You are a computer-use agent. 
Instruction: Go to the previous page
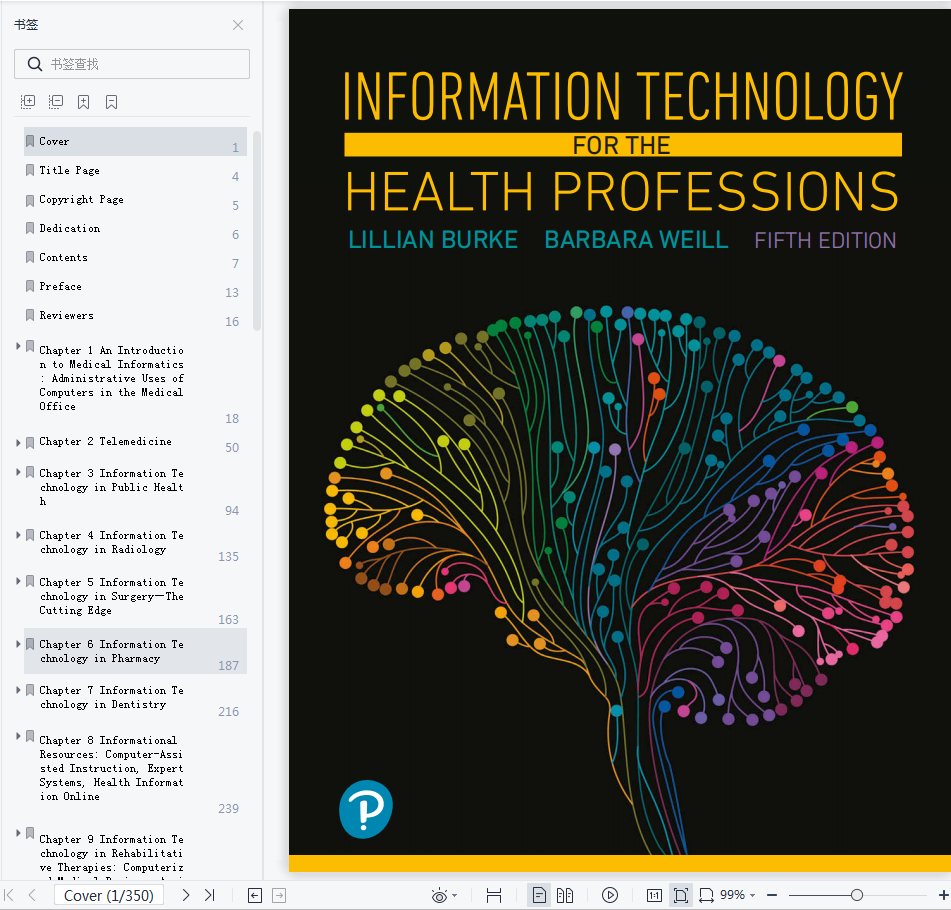point(33,895)
